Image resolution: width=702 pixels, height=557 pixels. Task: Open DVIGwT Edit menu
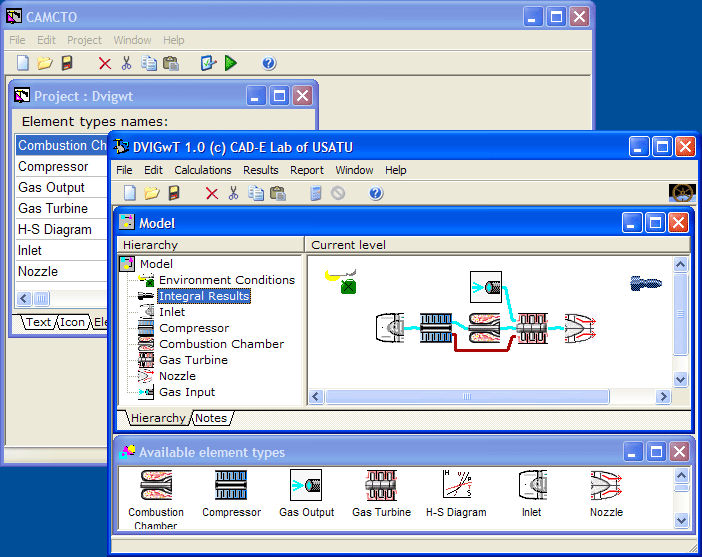(153, 170)
